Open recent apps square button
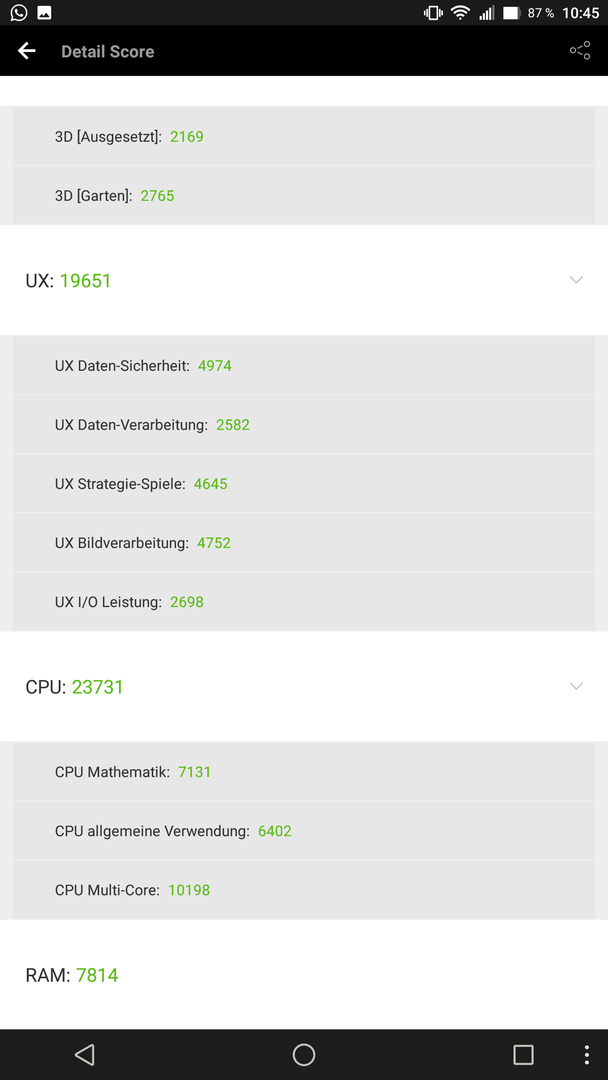The height and width of the screenshot is (1080, 608). (523, 1055)
